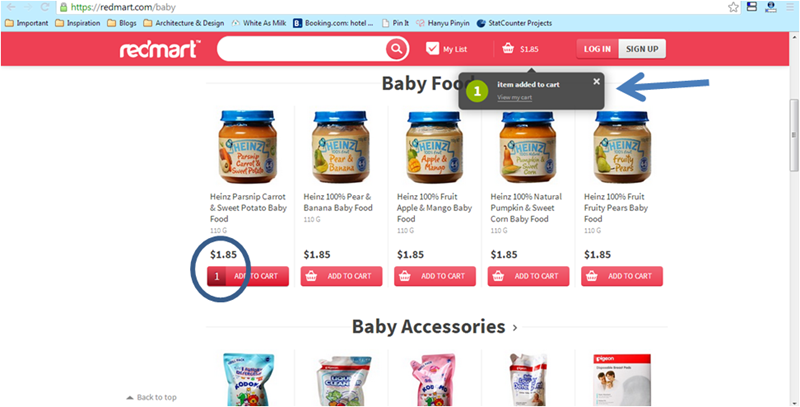Open the cart basket icon in header

[x=508, y=49]
